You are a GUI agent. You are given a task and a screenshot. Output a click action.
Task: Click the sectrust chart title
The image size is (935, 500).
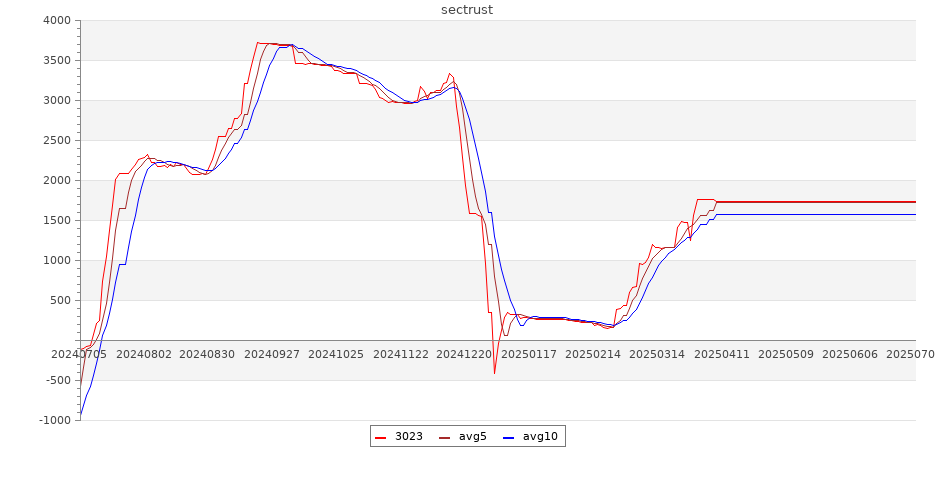(467, 10)
